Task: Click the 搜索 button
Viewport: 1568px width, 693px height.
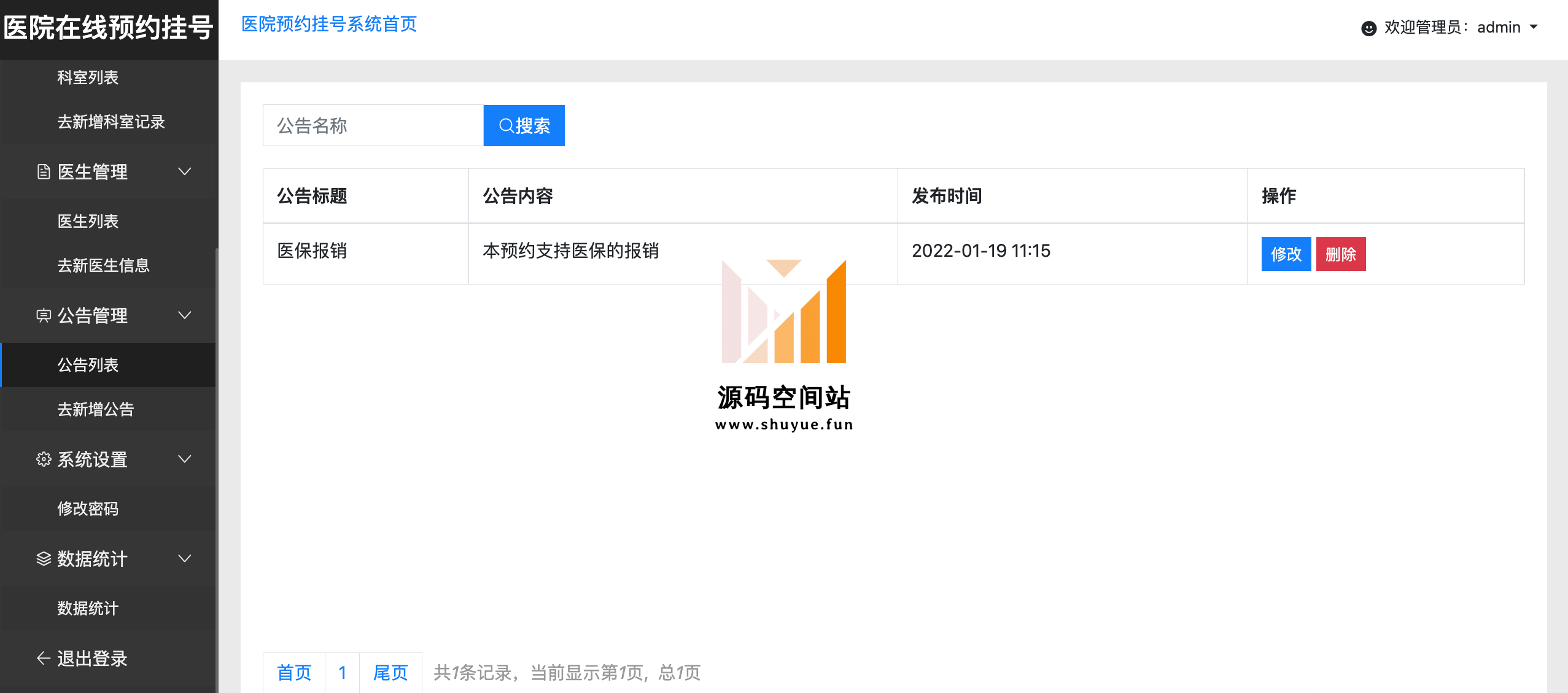Action: click(524, 126)
